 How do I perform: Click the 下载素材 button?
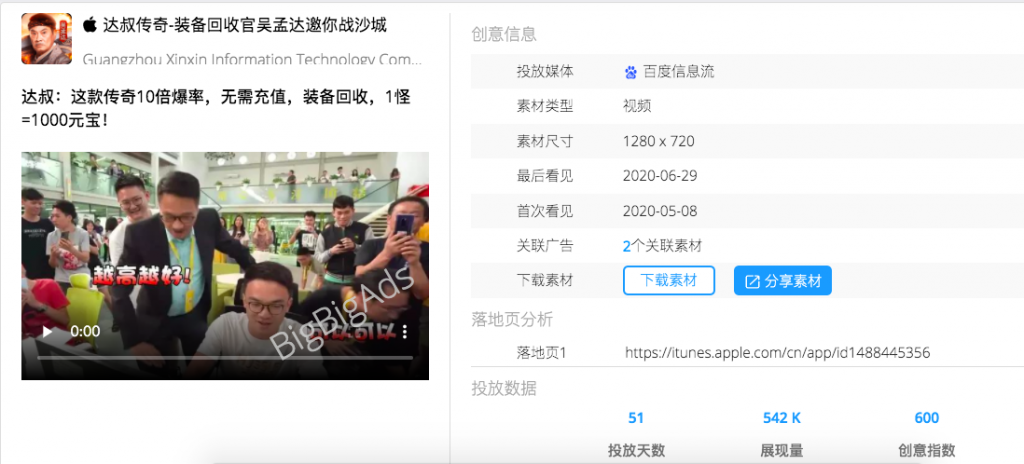tap(669, 280)
